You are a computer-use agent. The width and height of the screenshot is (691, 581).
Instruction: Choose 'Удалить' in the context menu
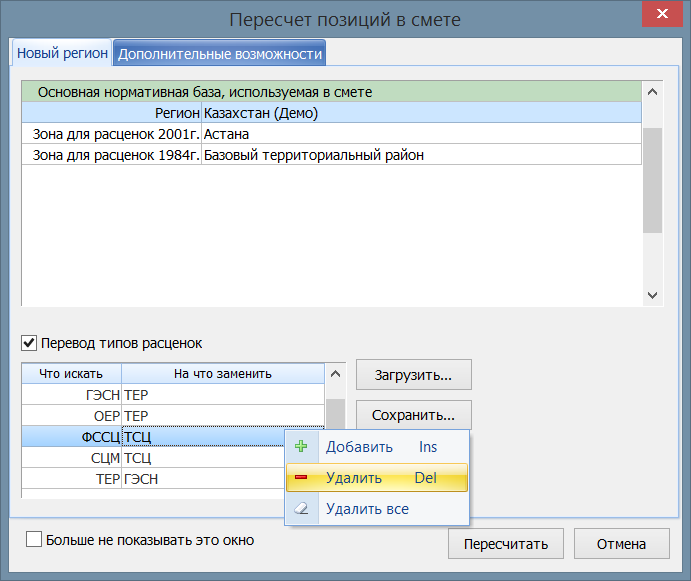[354, 478]
